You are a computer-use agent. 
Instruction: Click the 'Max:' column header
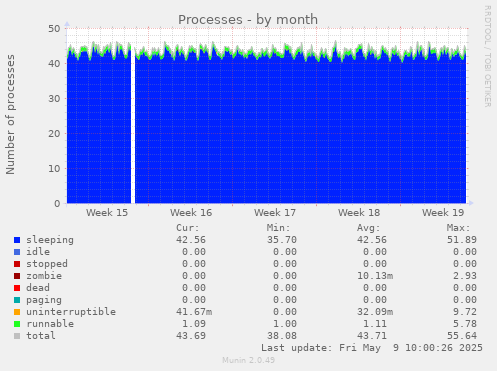pos(459,228)
